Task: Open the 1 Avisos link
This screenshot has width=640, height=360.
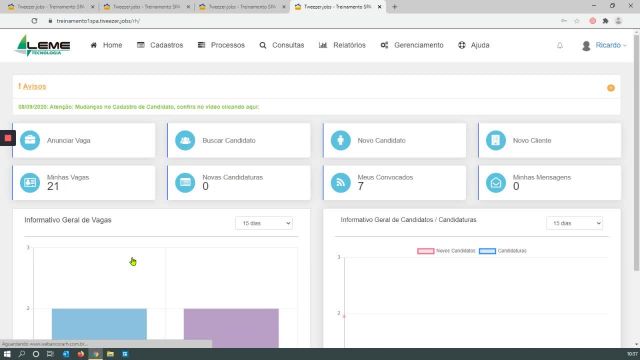Action: point(32,87)
